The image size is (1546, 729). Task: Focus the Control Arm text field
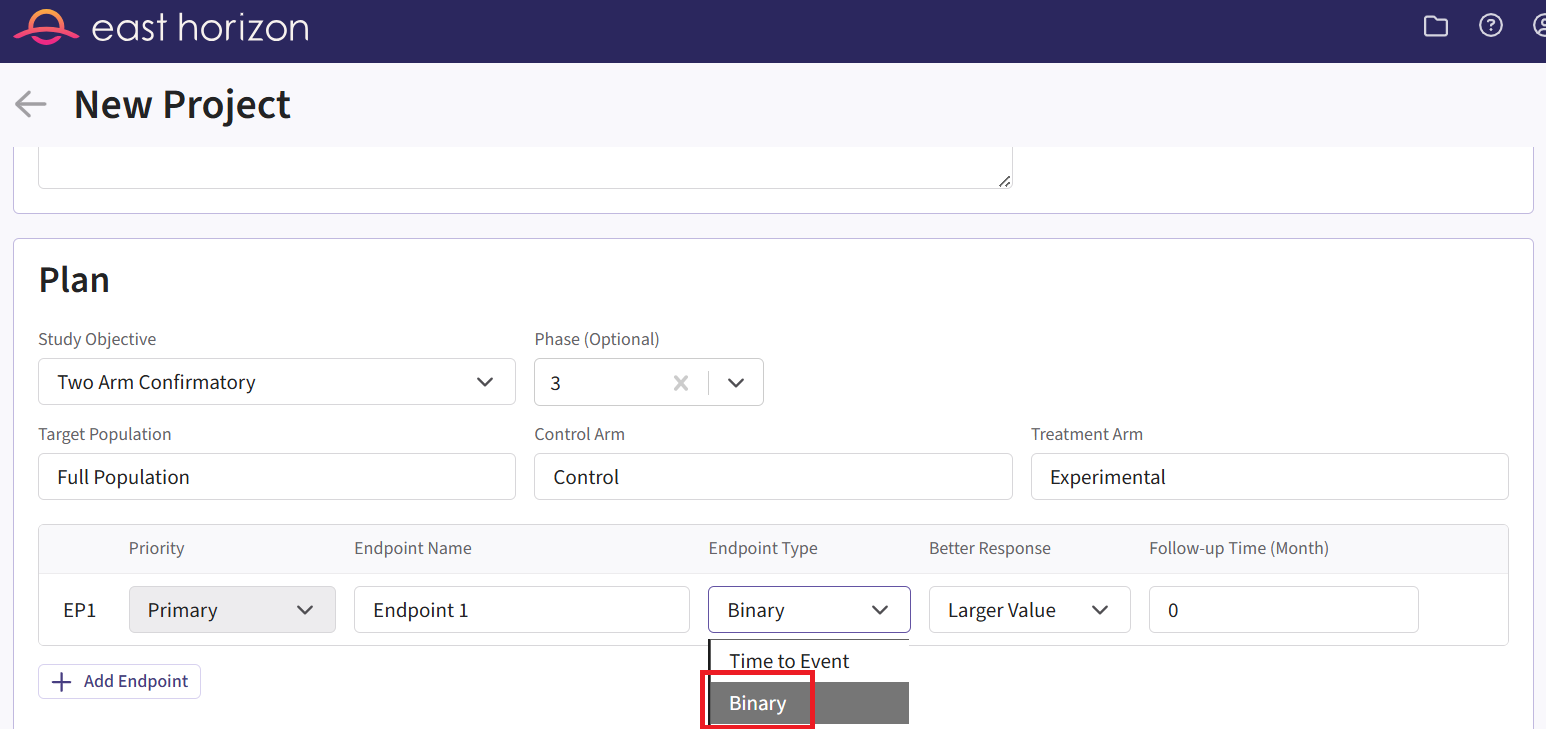pyautogui.click(x=772, y=477)
